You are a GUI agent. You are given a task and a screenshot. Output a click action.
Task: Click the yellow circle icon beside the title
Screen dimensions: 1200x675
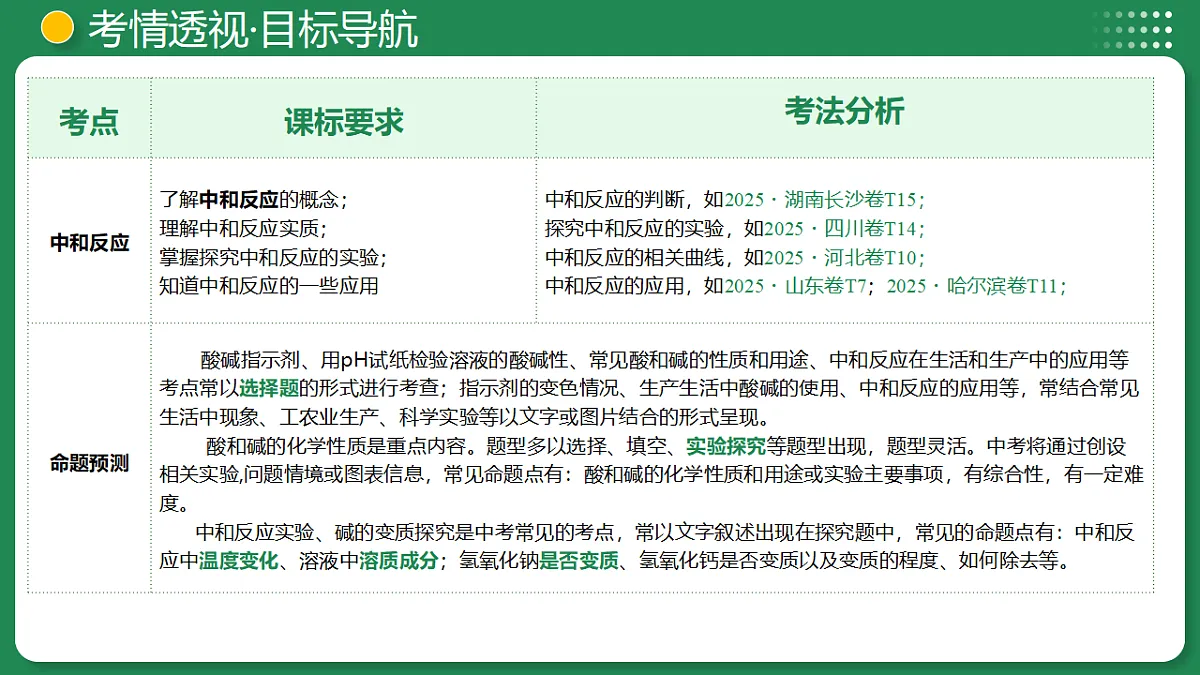pyautogui.click(x=58, y=28)
